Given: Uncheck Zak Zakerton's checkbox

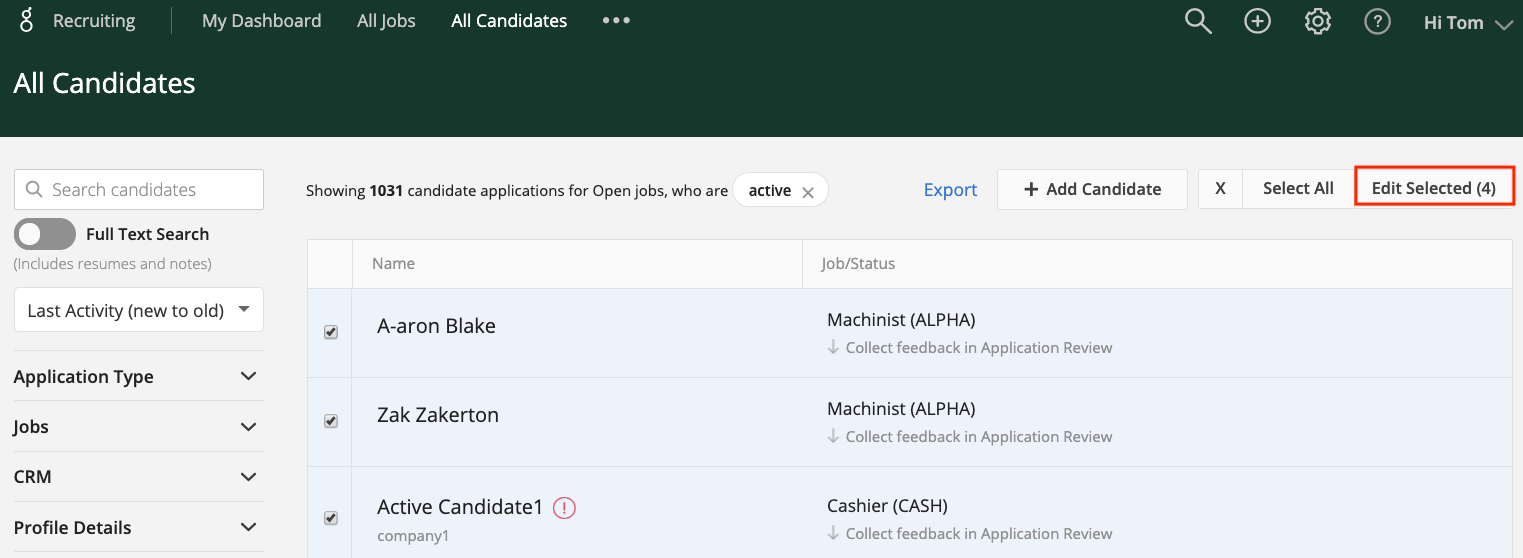Looking at the screenshot, I should click(331, 421).
